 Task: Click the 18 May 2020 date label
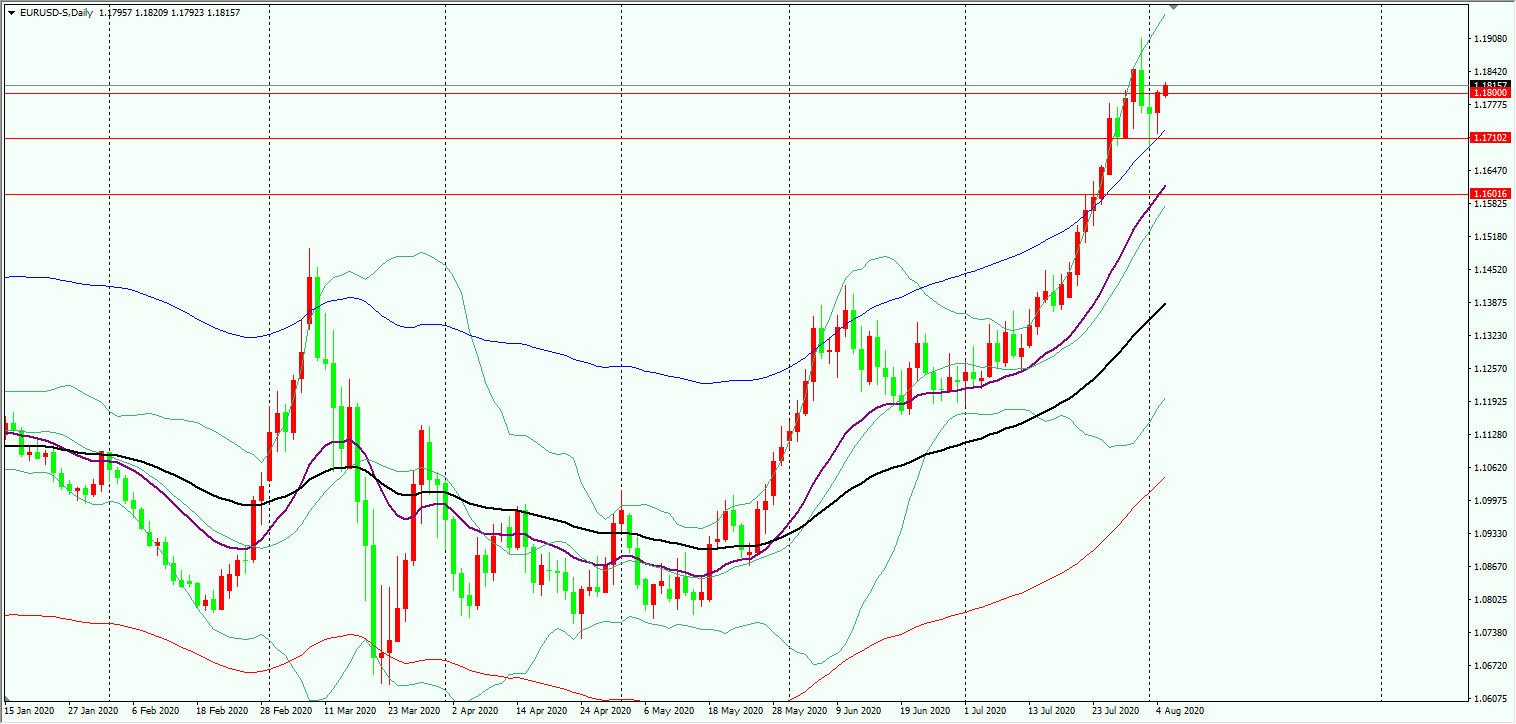tap(734, 711)
